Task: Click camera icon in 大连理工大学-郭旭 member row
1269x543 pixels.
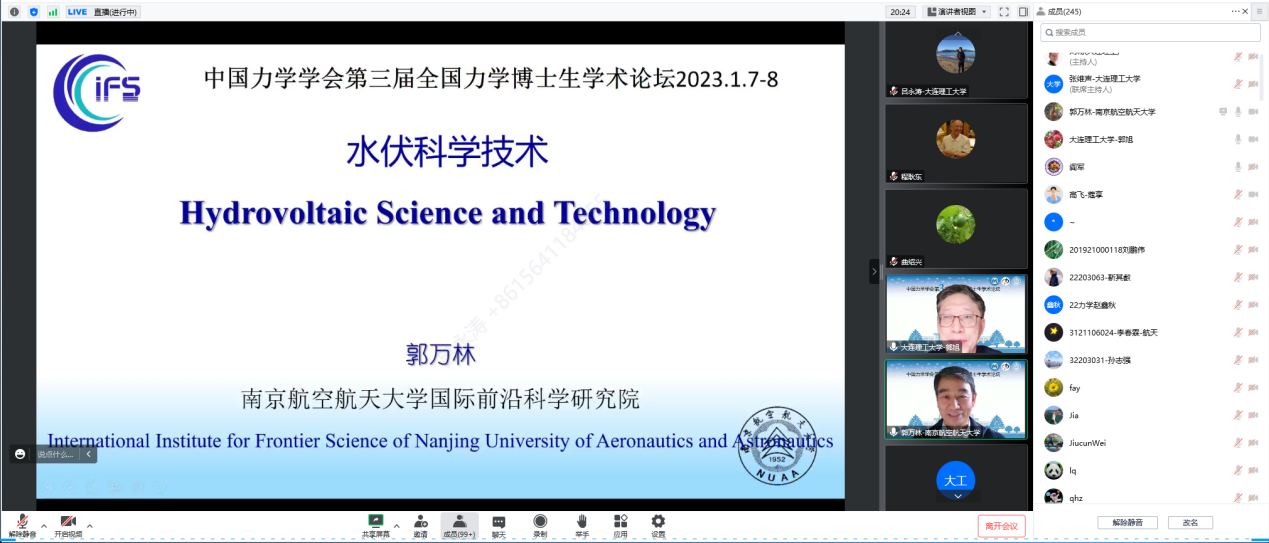Action: click(x=1253, y=139)
